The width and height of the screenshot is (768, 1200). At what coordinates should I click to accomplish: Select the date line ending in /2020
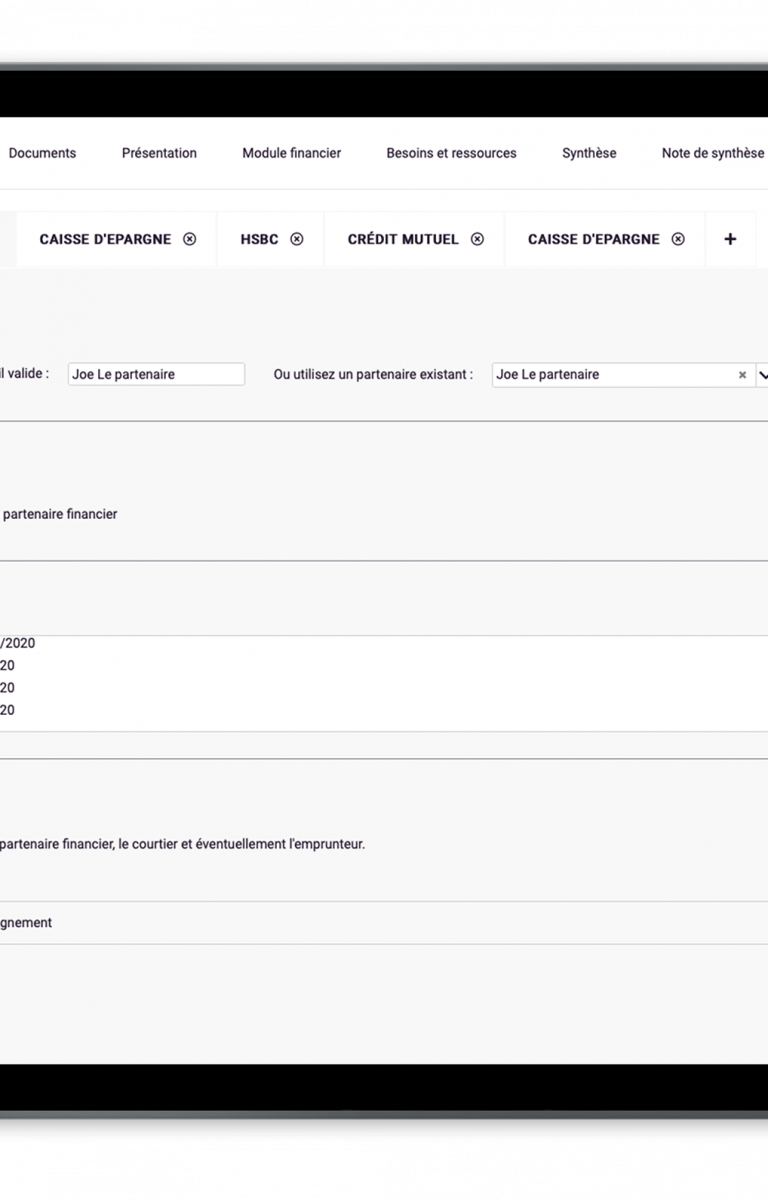coord(17,643)
